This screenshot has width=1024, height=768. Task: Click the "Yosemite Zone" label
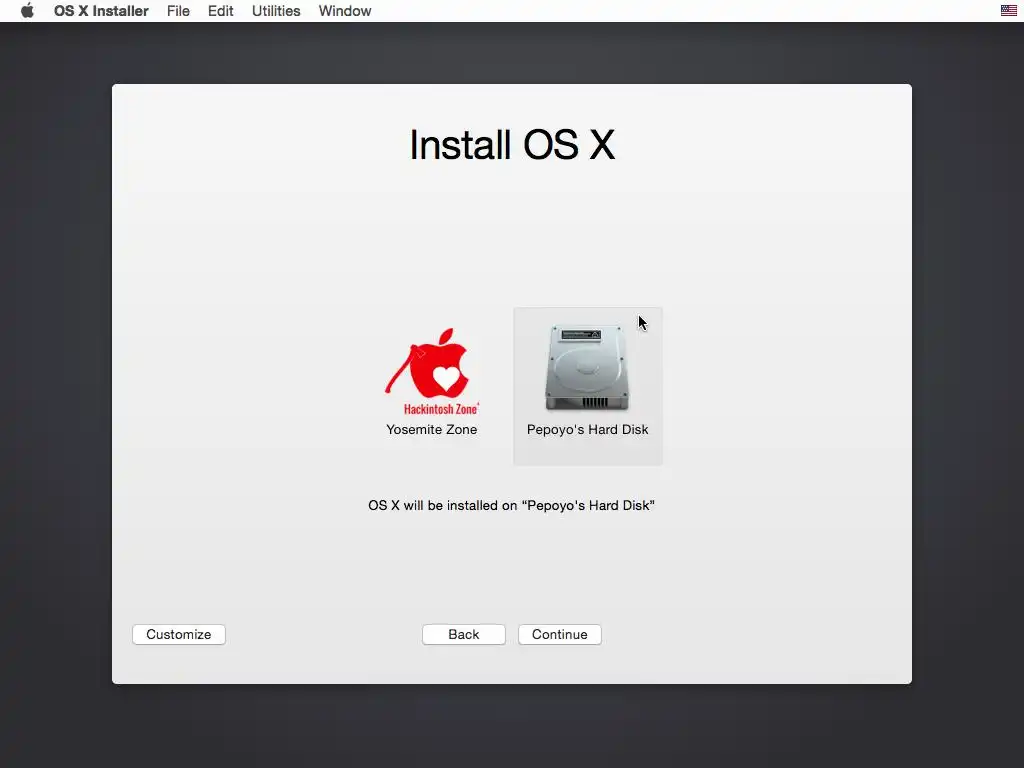click(432, 430)
